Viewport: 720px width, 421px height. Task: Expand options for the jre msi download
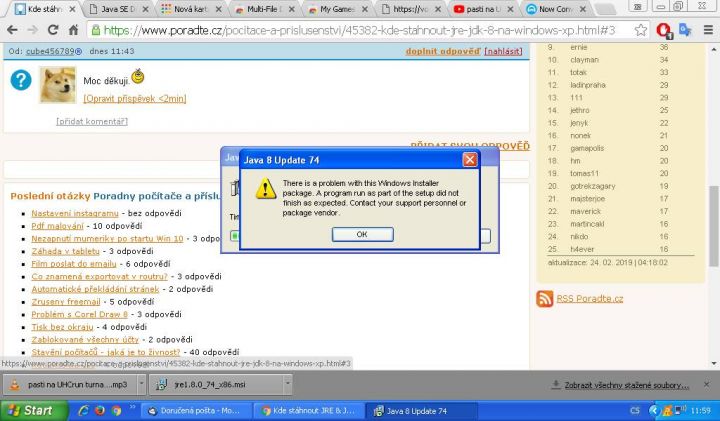click(x=287, y=385)
